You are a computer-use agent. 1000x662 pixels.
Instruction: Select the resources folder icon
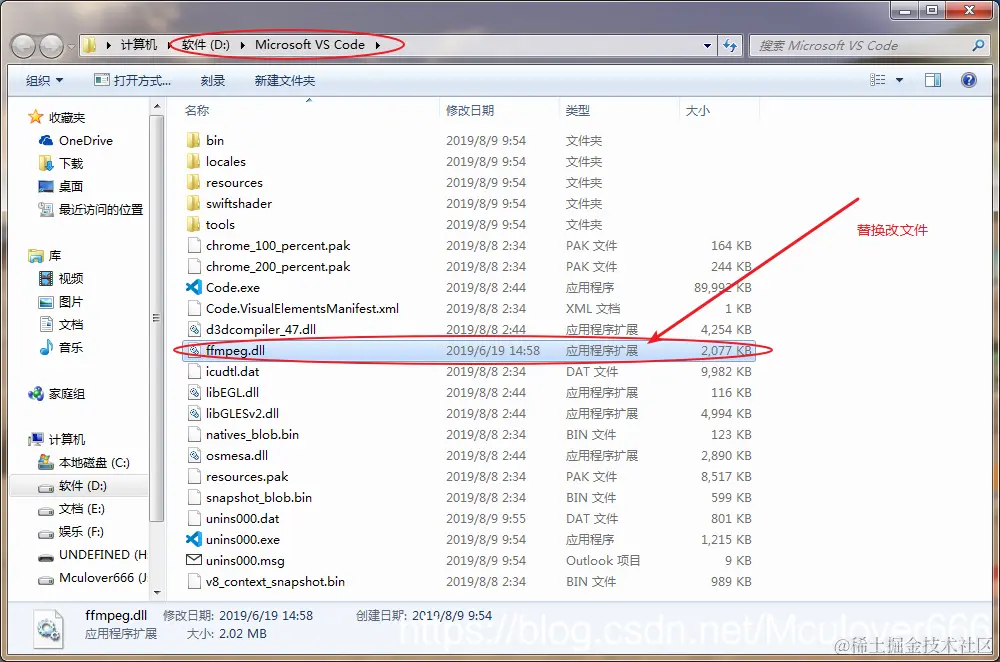pyautogui.click(x=193, y=182)
